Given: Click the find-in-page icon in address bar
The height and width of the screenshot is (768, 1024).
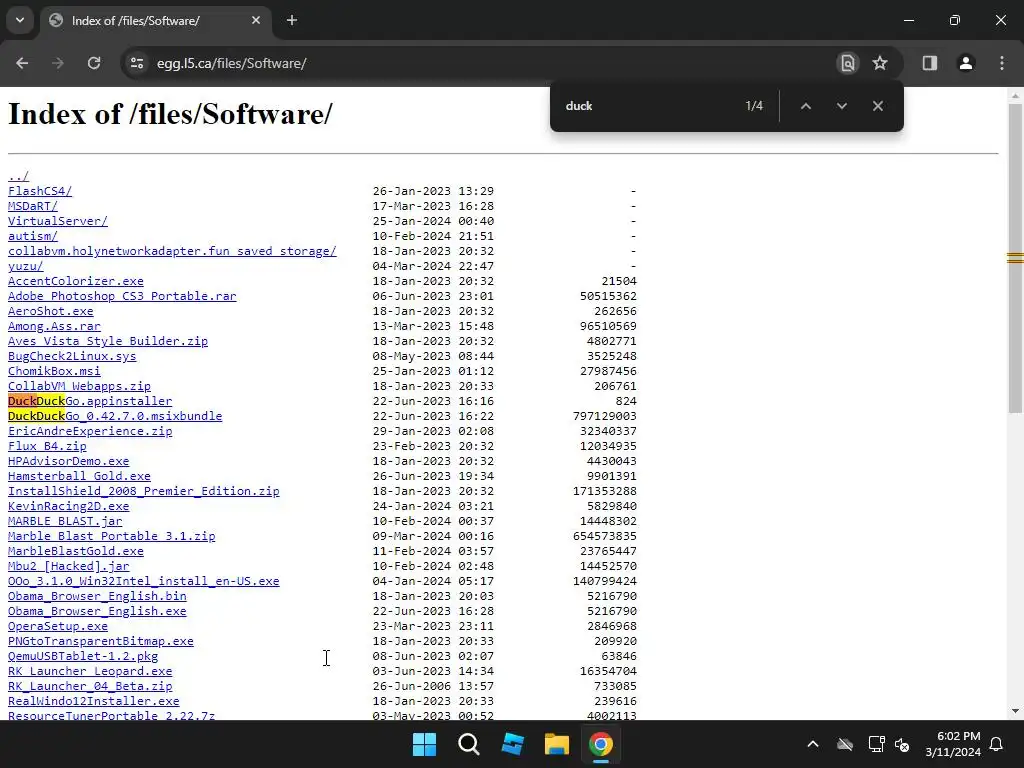Looking at the screenshot, I should click(848, 63).
